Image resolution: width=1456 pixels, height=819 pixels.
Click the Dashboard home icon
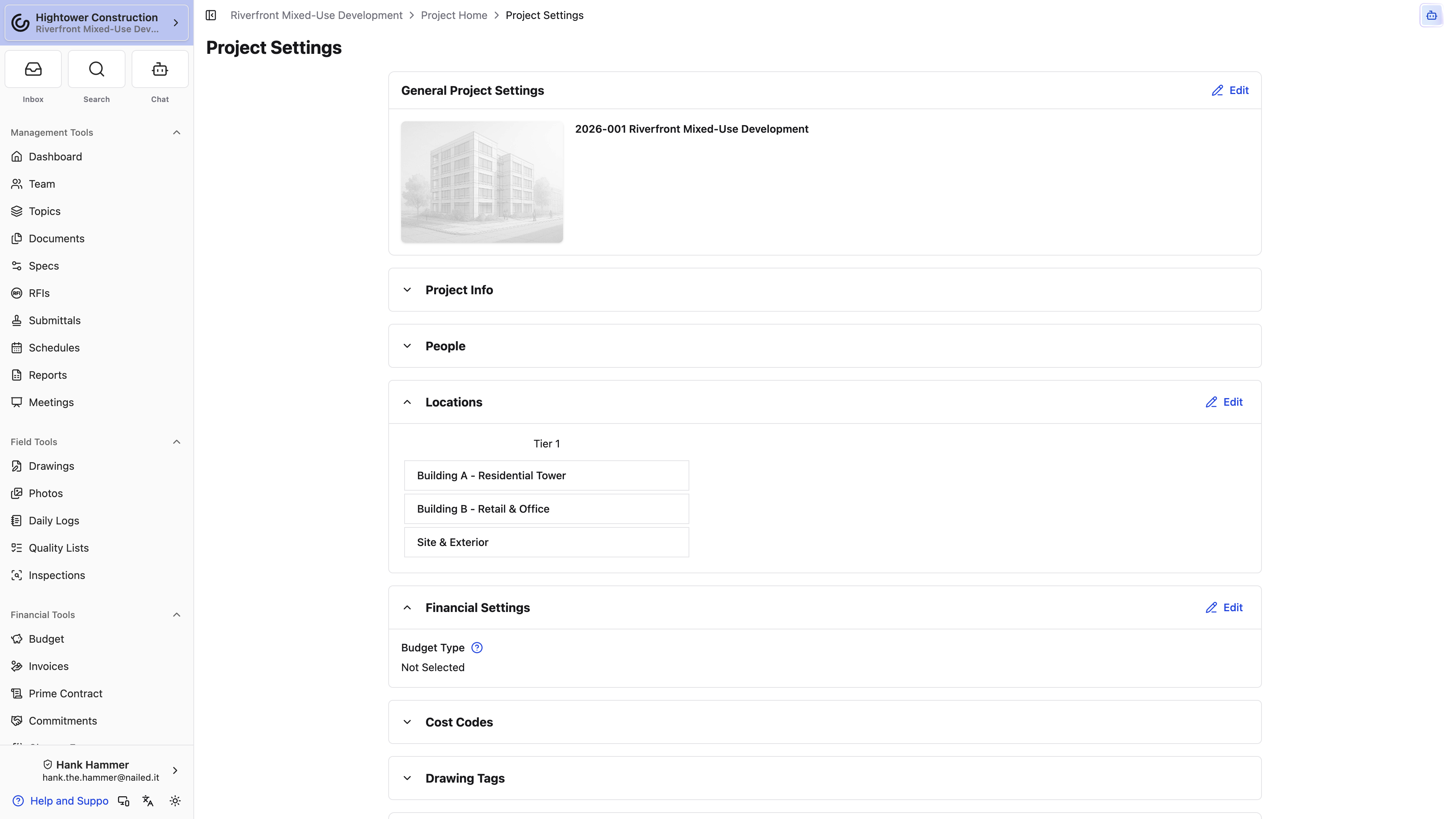pos(17,157)
